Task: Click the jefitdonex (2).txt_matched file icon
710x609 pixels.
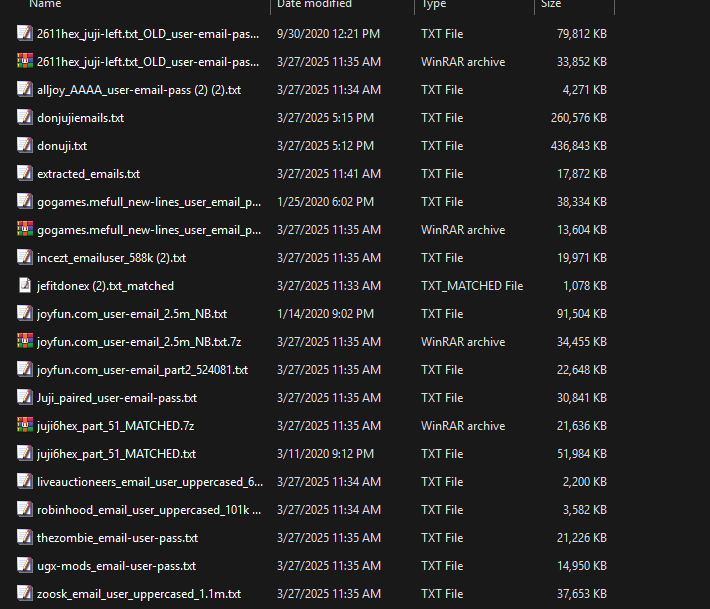Action: pos(24,285)
